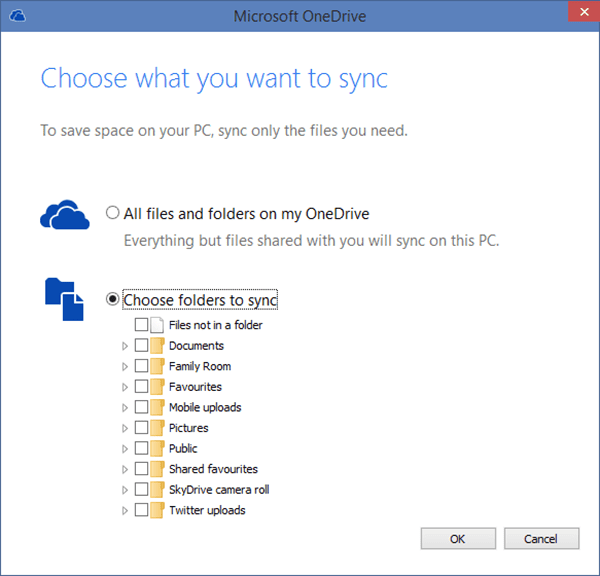Expand the Mobile uploads folder
This screenshot has height=576, width=600.
pos(125,408)
